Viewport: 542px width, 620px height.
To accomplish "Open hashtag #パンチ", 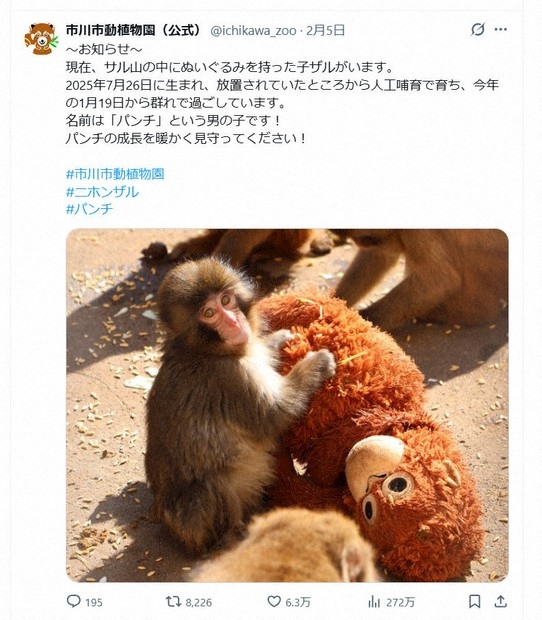I will (89, 209).
